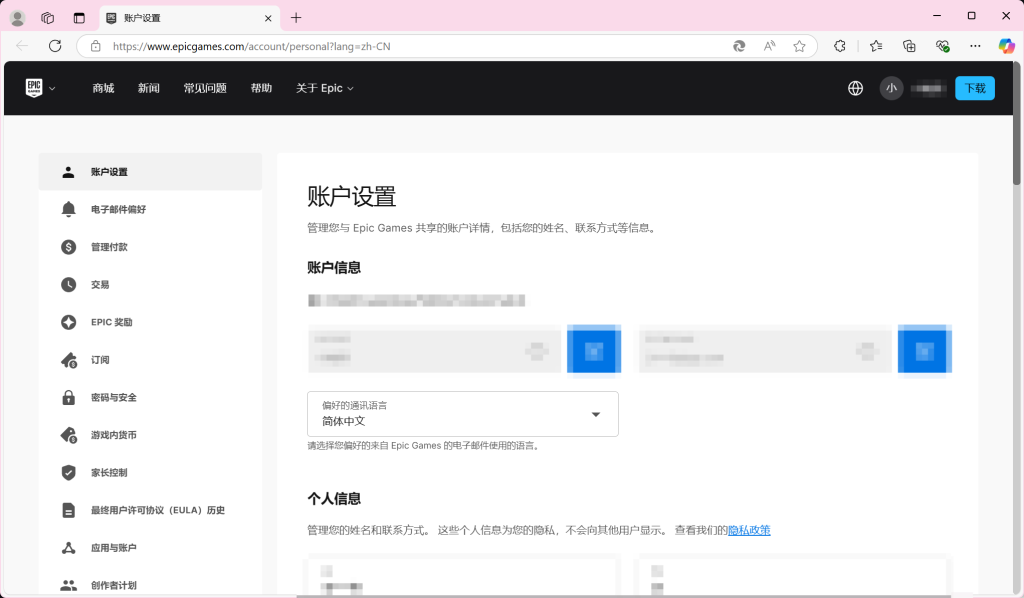
Task: Open the 新闻 news page
Action: pos(149,88)
